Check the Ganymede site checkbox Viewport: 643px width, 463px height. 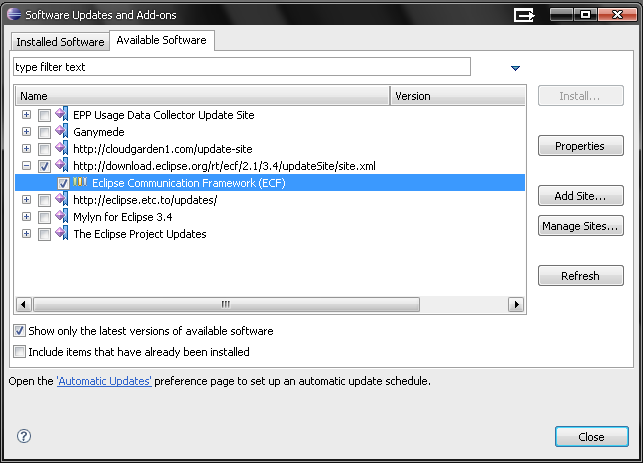[x=44, y=132]
